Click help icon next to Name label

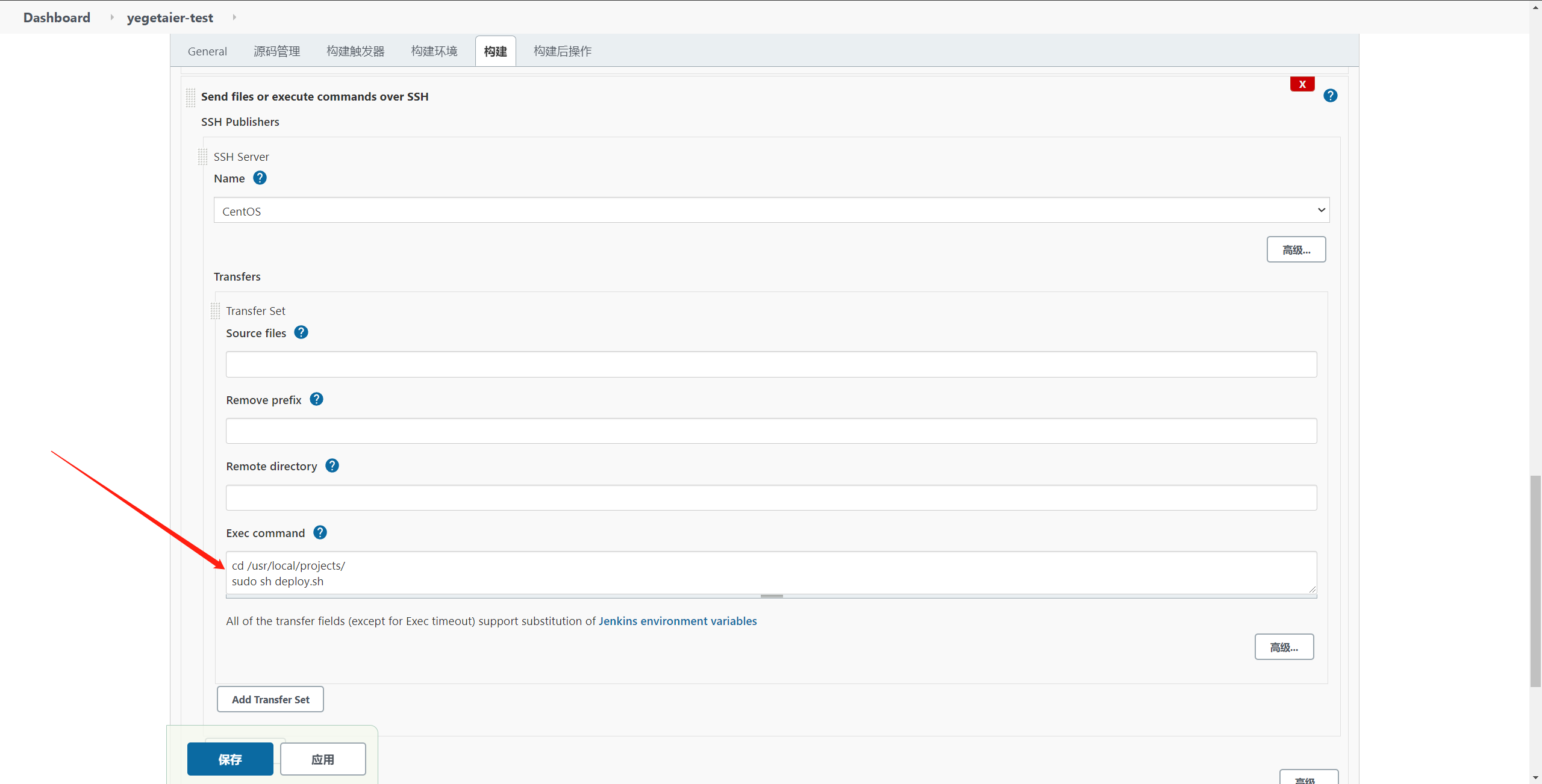click(x=260, y=178)
